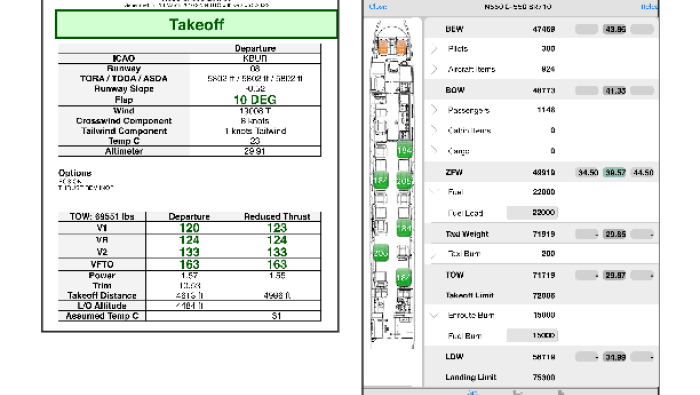Click the Taxi Weight CG value 29.85

[615, 234]
